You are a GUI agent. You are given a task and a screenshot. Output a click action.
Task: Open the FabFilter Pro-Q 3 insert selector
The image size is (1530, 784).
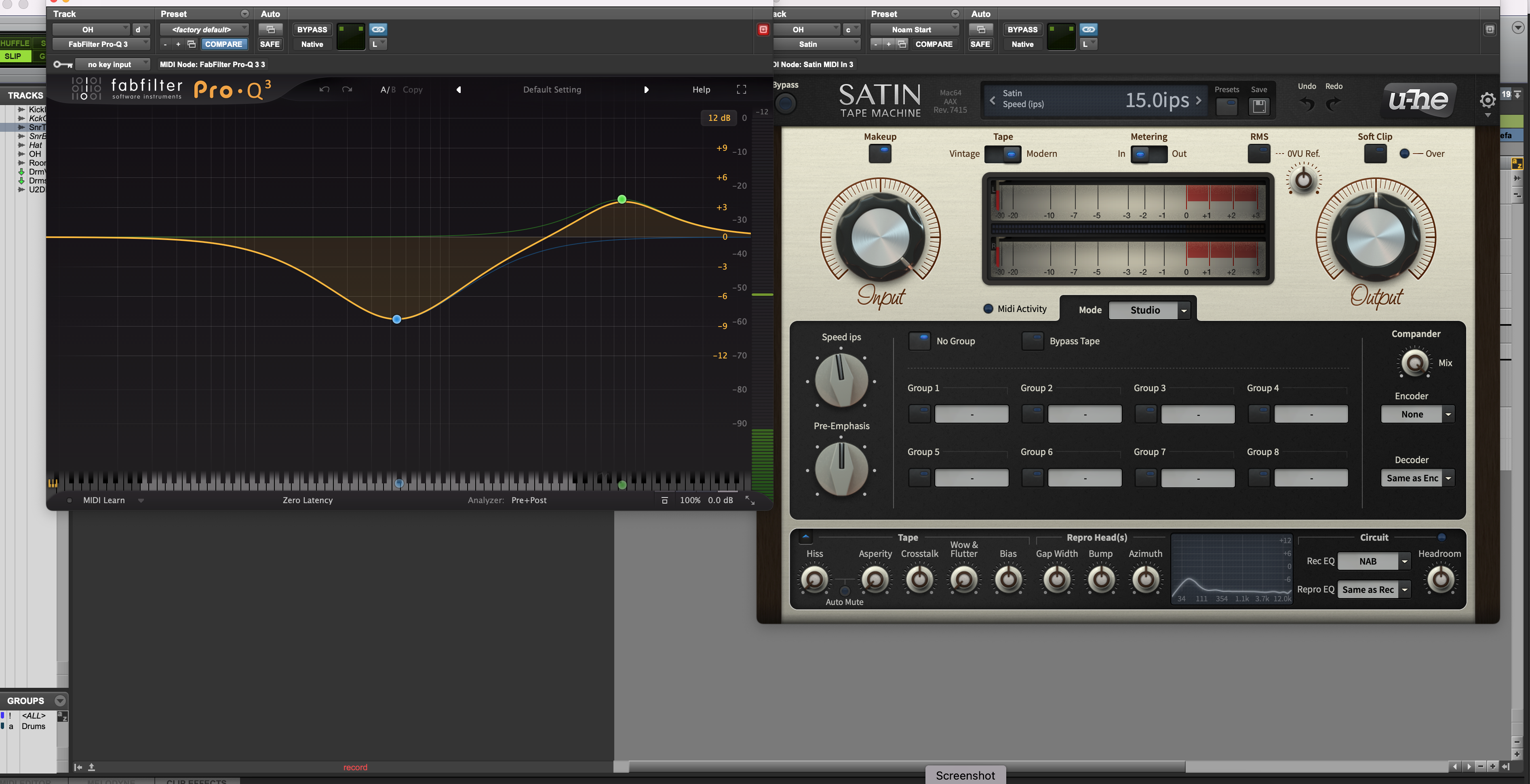(x=101, y=44)
